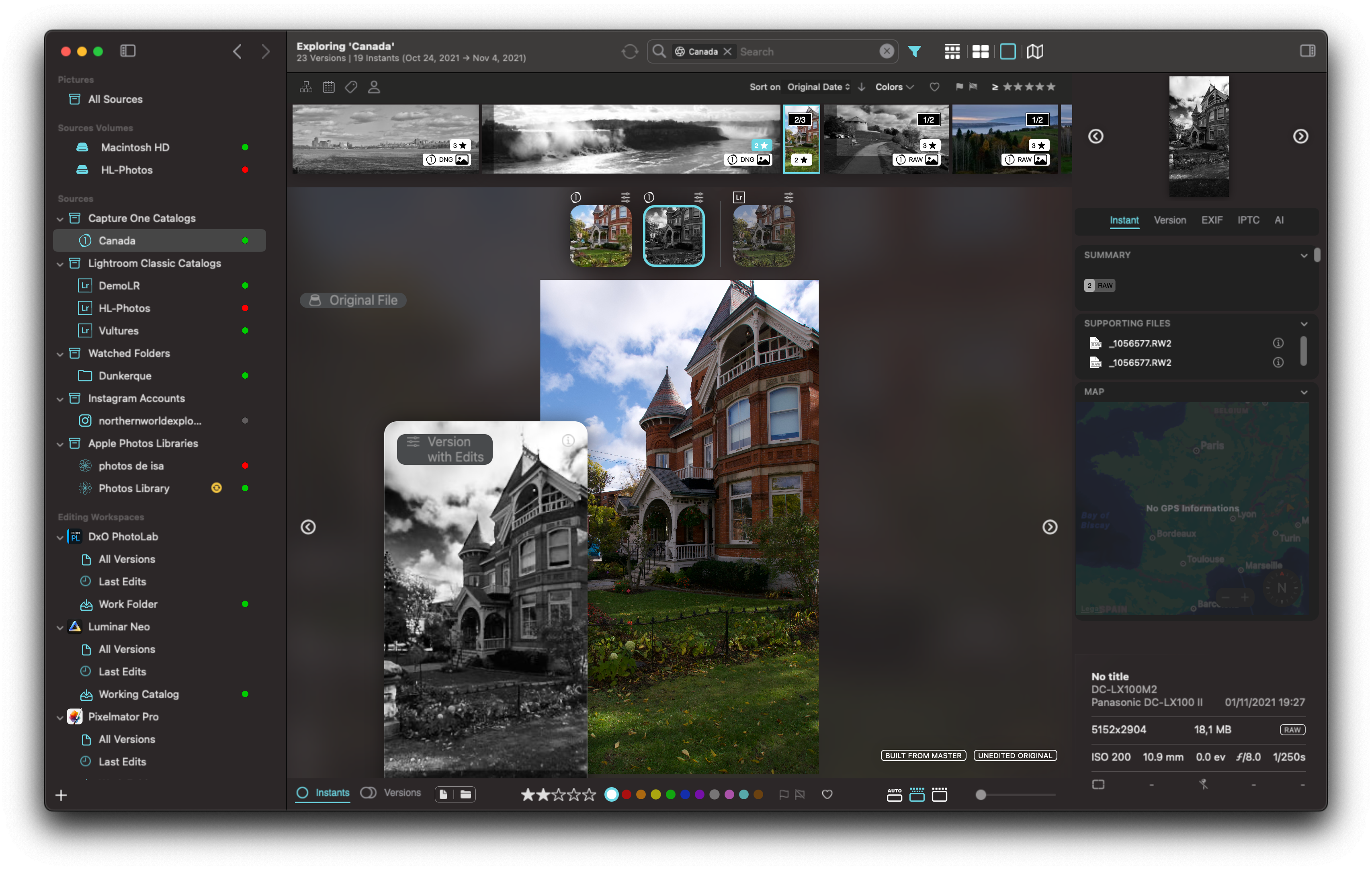The image size is (1372, 870).
Task: Set rating to three stars in bottom bar
Action: point(559,795)
